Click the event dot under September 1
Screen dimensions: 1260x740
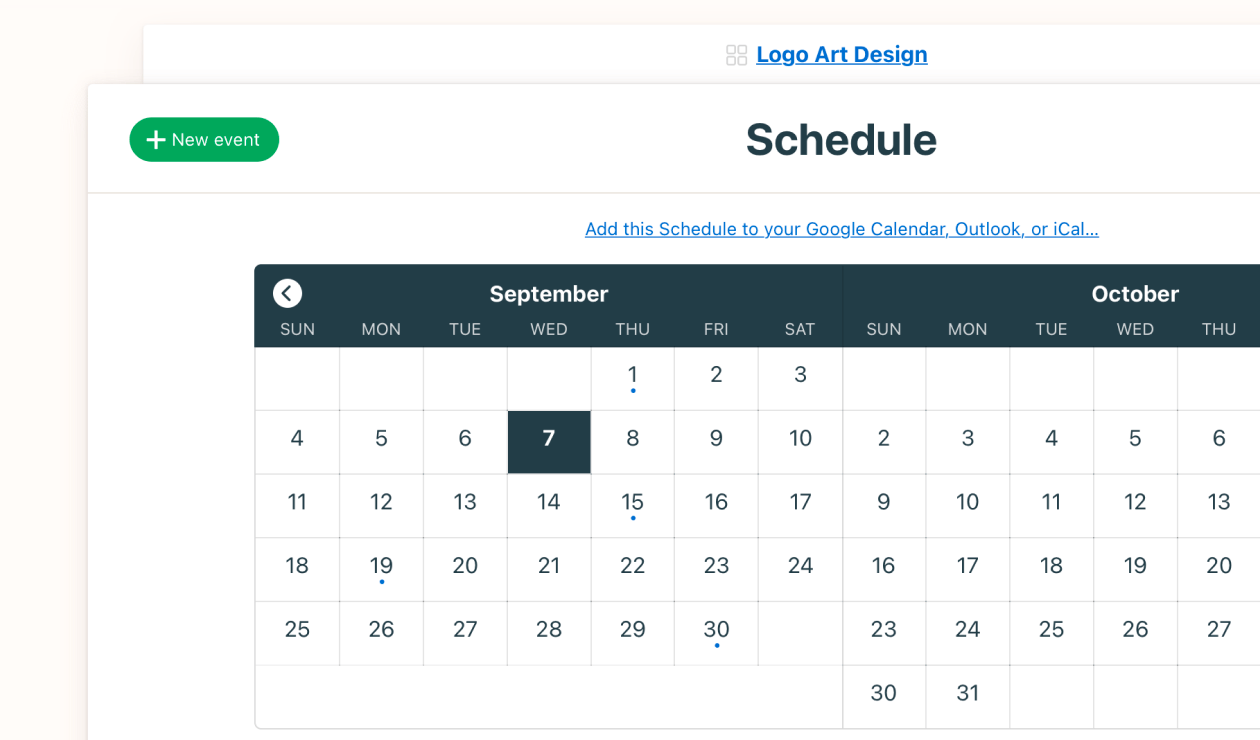632,392
